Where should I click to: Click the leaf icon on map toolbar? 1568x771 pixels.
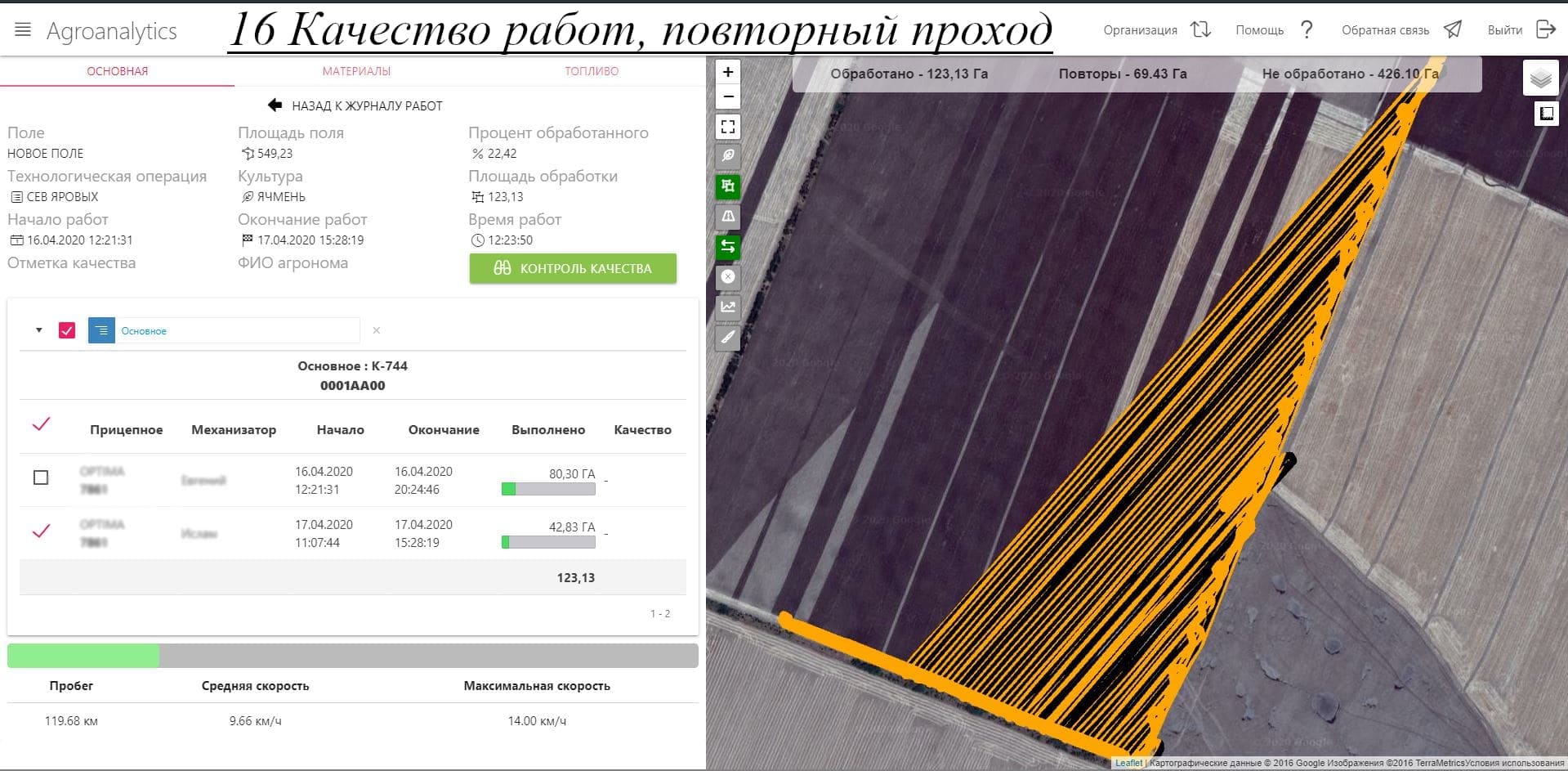pos(727,155)
